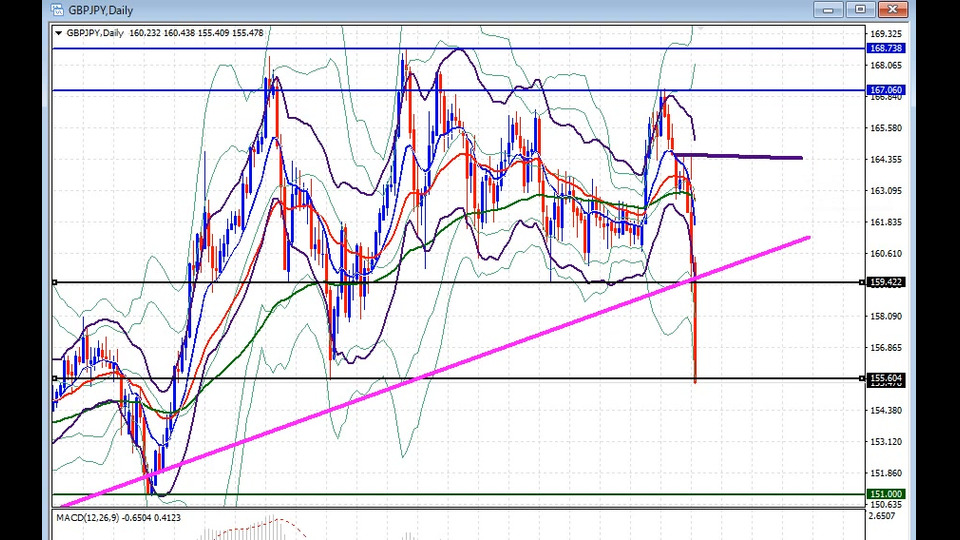The height and width of the screenshot is (540, 960).
Task: Grab left handle of the 155.604 line
Action: pos(54,378)
